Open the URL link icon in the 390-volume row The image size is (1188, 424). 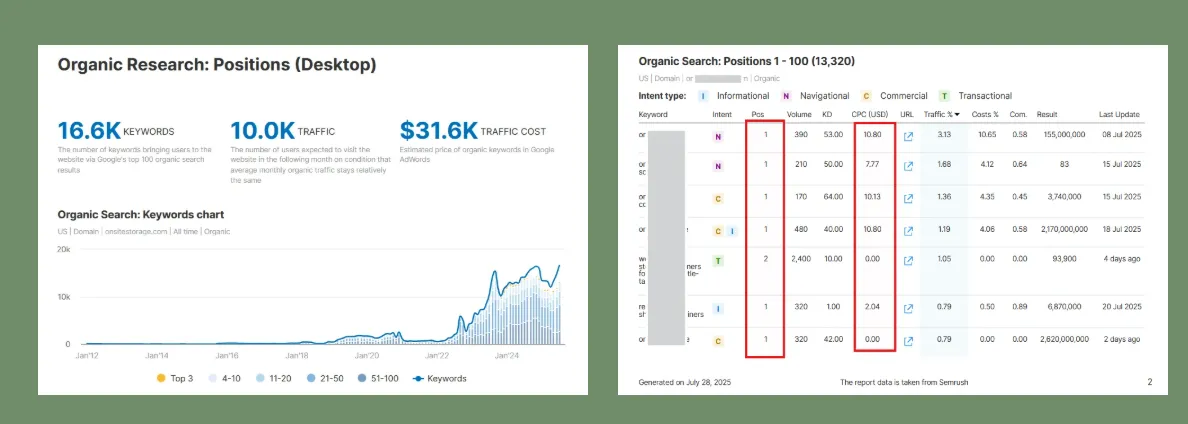tap(908, 137)
